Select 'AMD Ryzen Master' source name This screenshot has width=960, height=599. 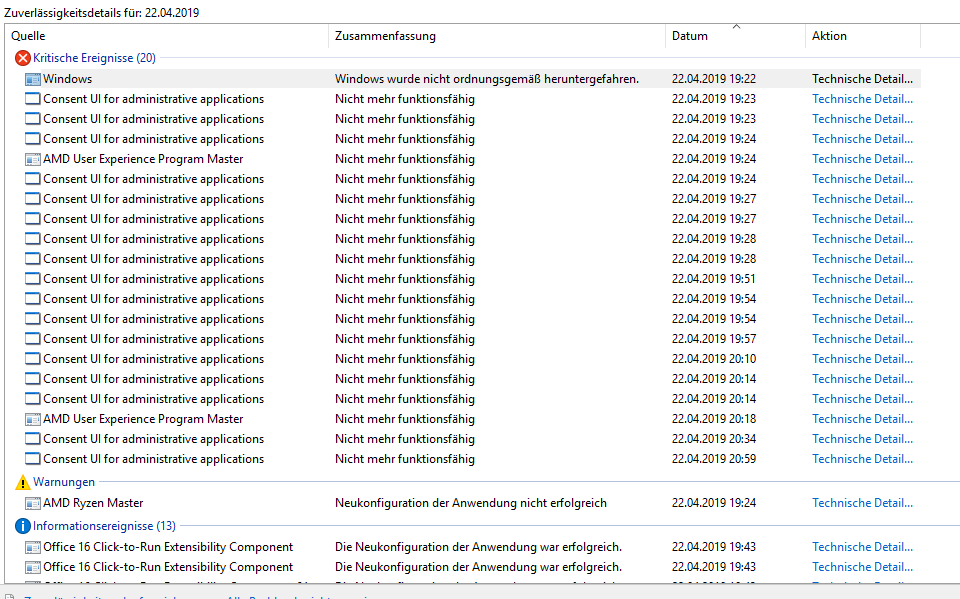tap(93, 503)
